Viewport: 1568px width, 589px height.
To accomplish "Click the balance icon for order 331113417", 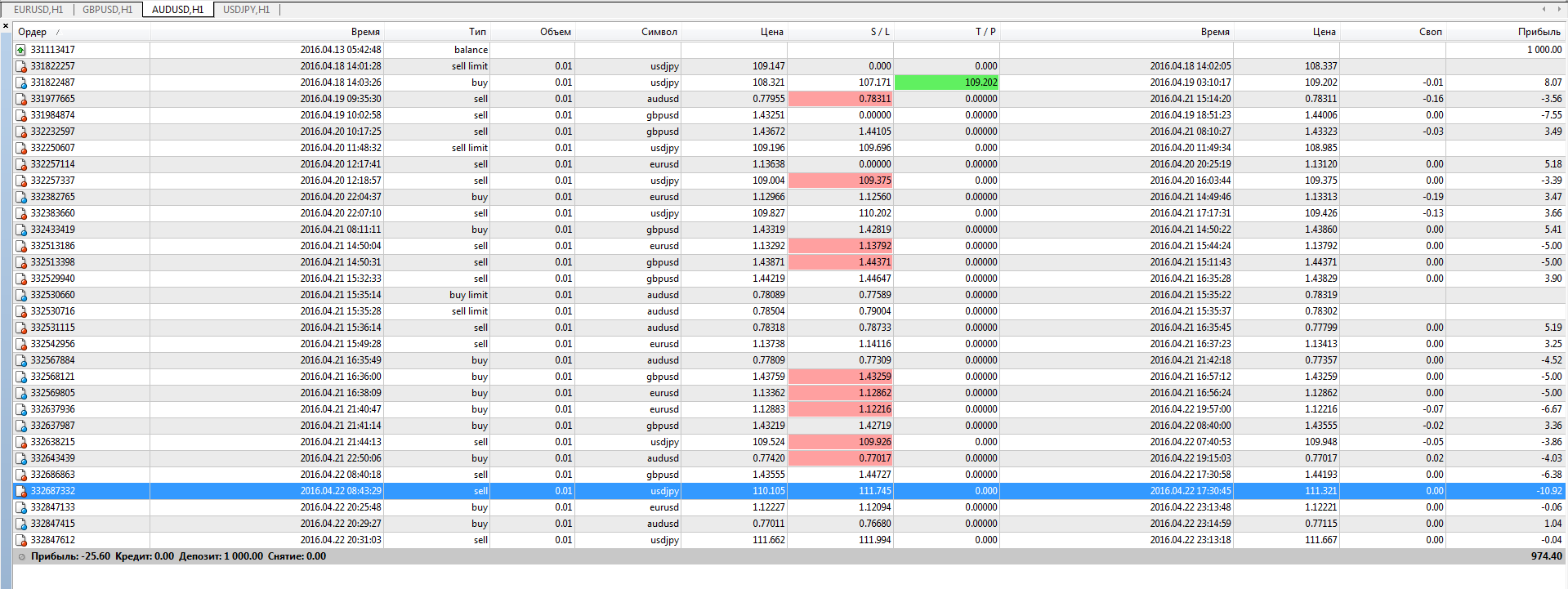I will click(21, 50).
